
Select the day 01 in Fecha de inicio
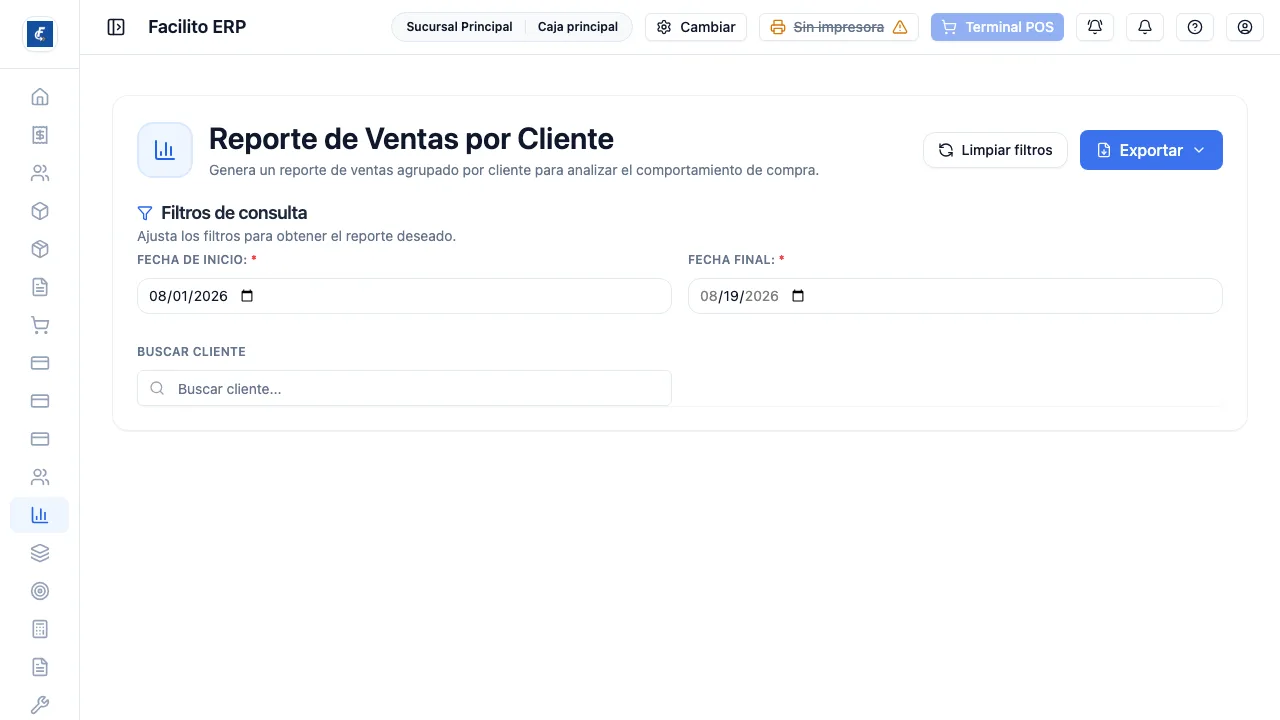(181, 296)
